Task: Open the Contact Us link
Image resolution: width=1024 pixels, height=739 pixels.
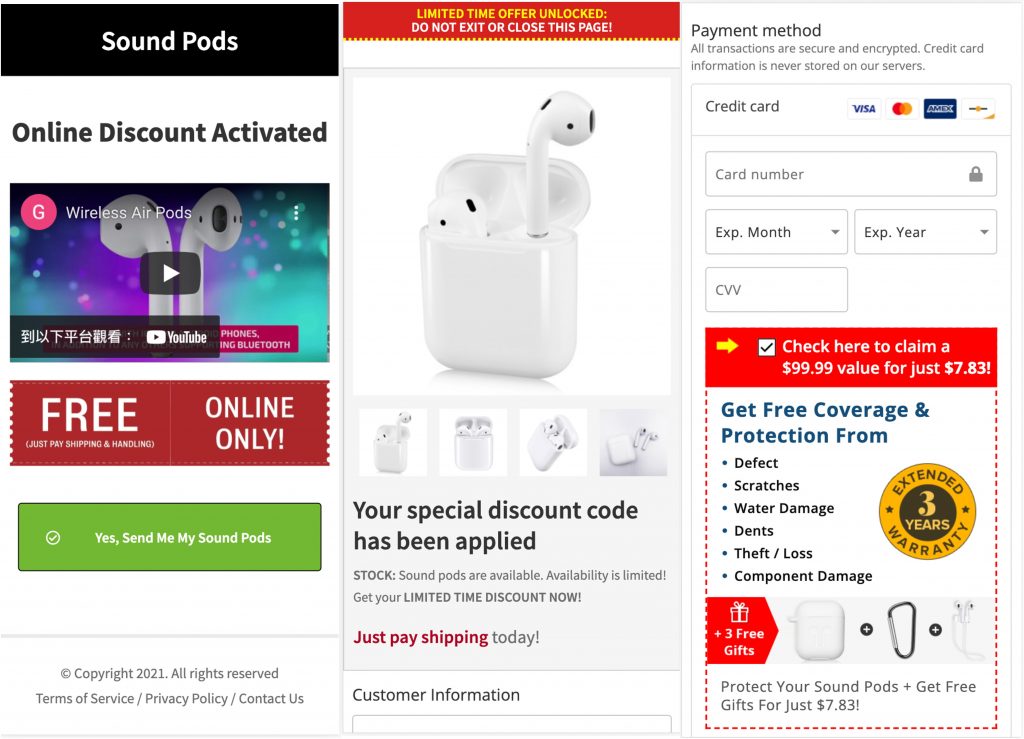Action: click(271, 698)
